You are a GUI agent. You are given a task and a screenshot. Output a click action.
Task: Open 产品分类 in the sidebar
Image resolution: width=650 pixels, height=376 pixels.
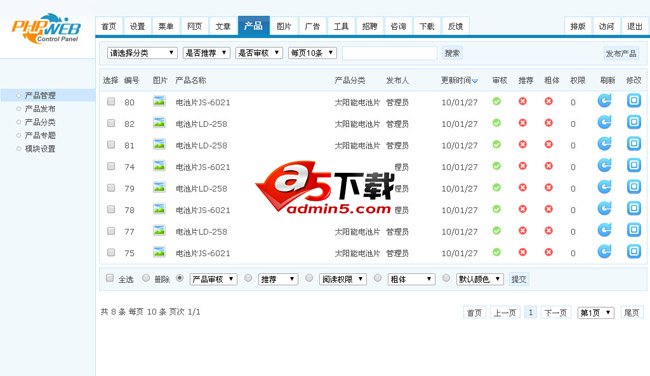tap(39, 122)
